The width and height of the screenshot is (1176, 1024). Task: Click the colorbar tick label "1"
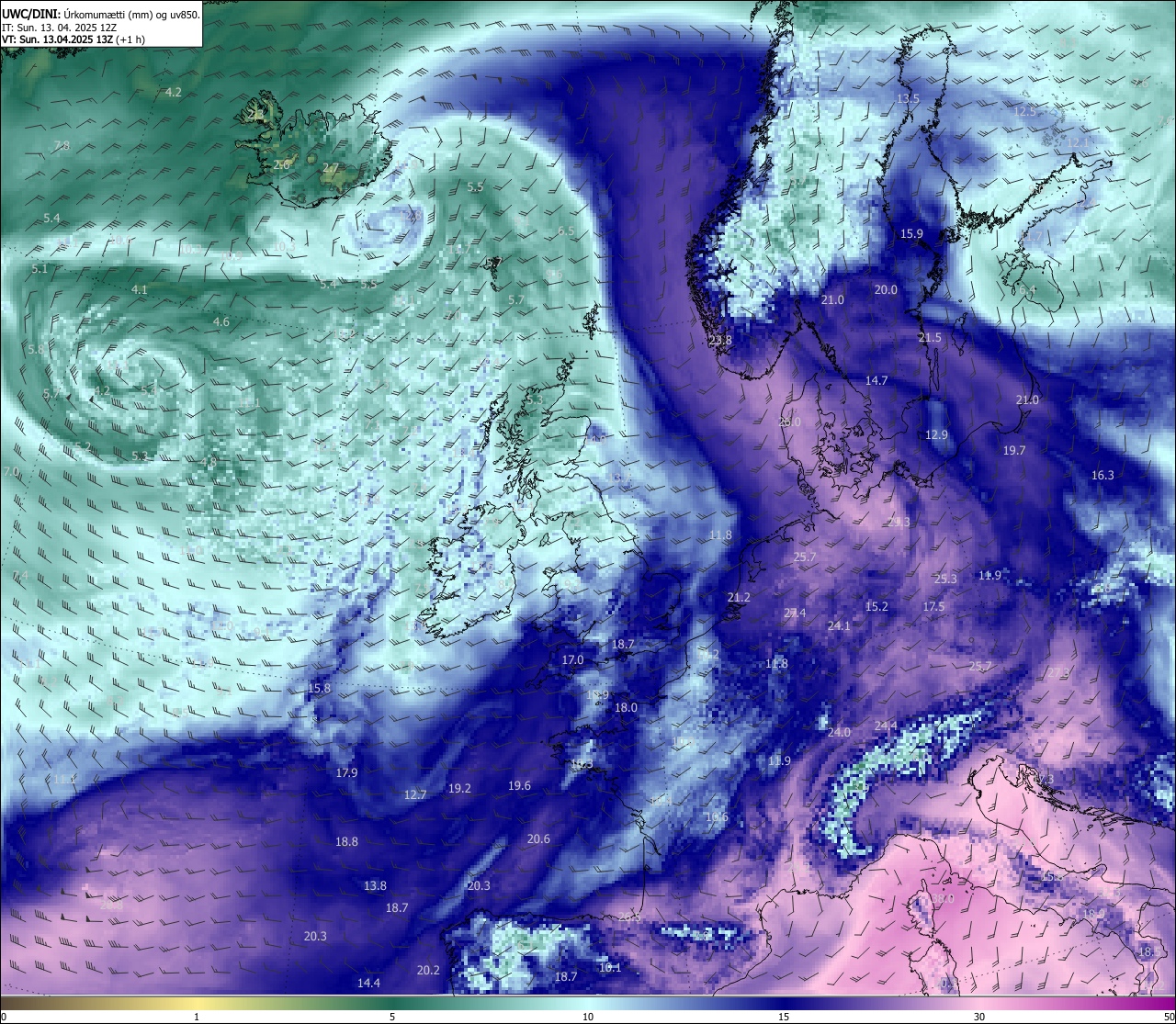(197, 1017)
